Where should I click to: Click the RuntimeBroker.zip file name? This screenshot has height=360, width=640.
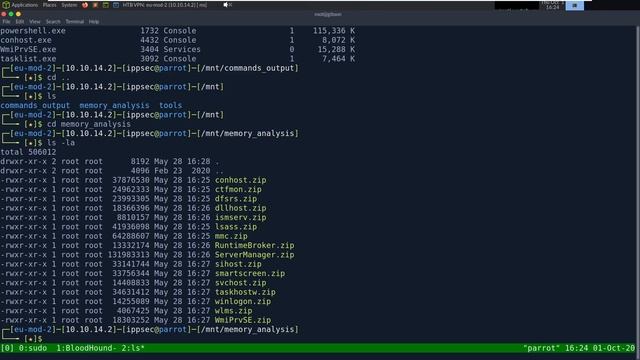(254, 246)
